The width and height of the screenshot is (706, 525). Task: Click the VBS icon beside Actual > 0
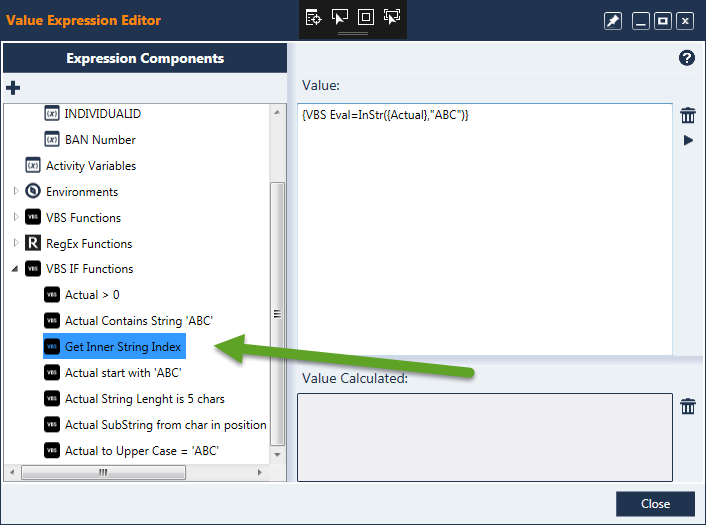click(52, 295)
